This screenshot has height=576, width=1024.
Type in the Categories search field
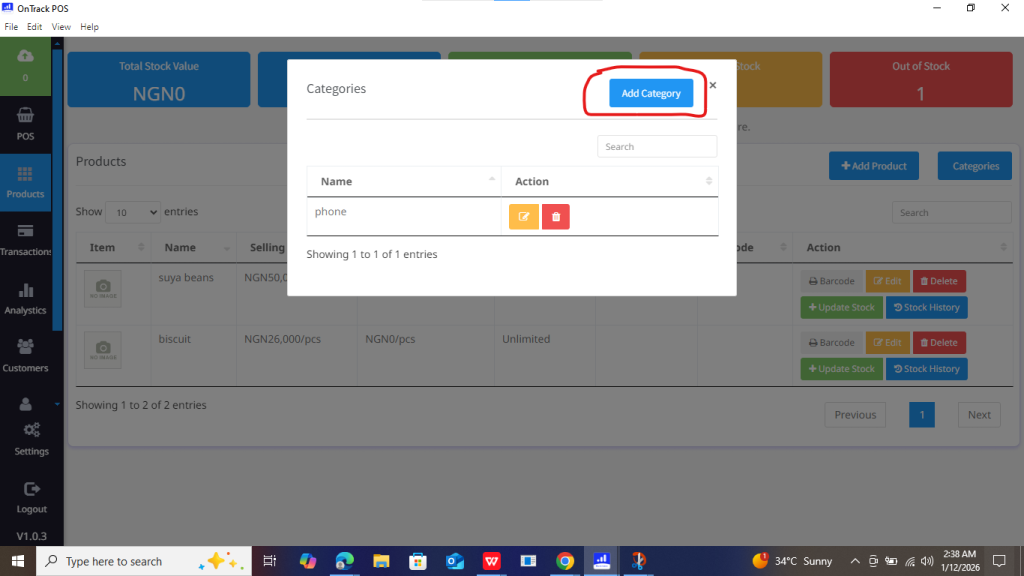(x=657, y=147)
